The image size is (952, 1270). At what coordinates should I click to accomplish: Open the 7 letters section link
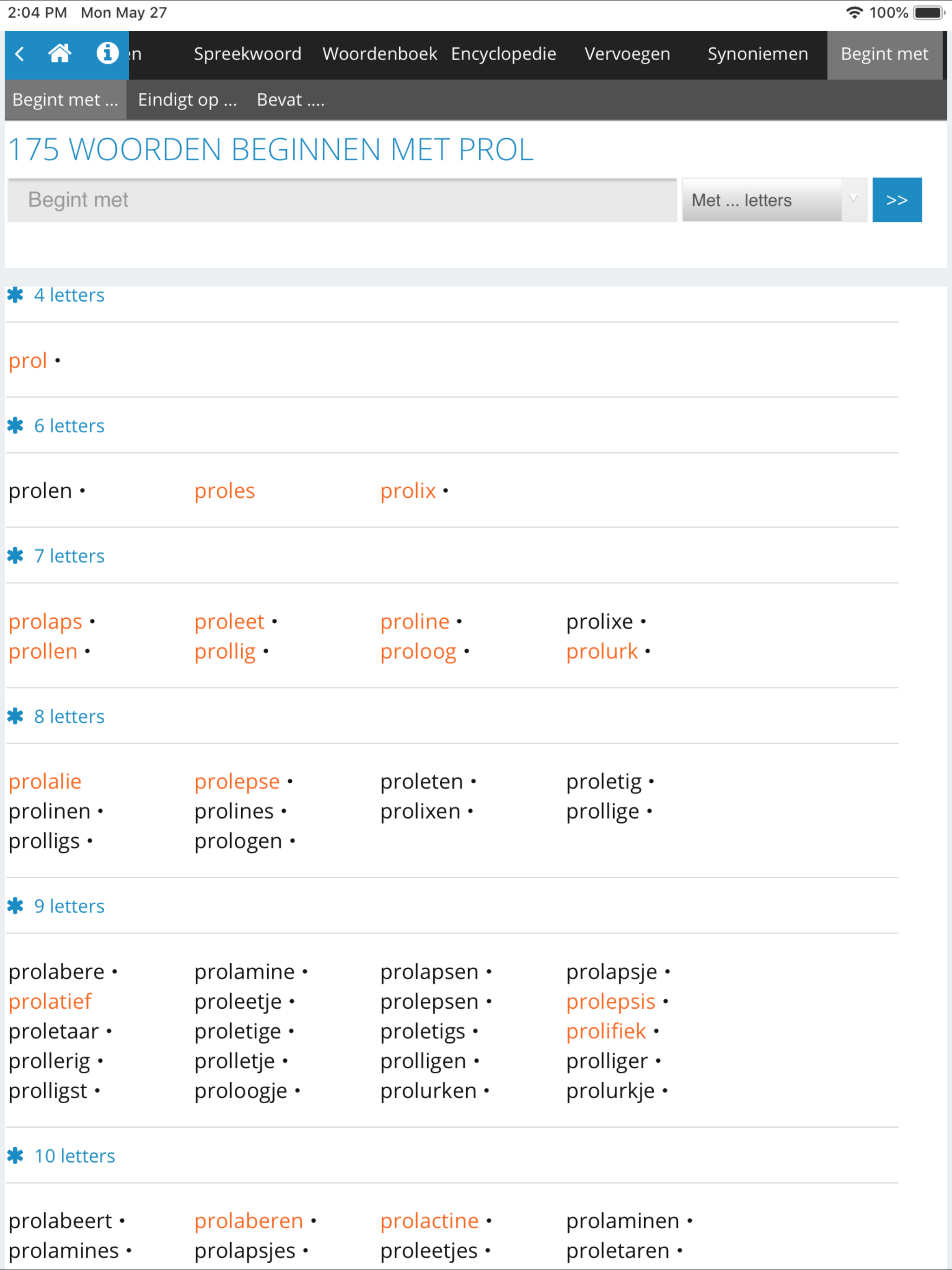click(69, 556)
